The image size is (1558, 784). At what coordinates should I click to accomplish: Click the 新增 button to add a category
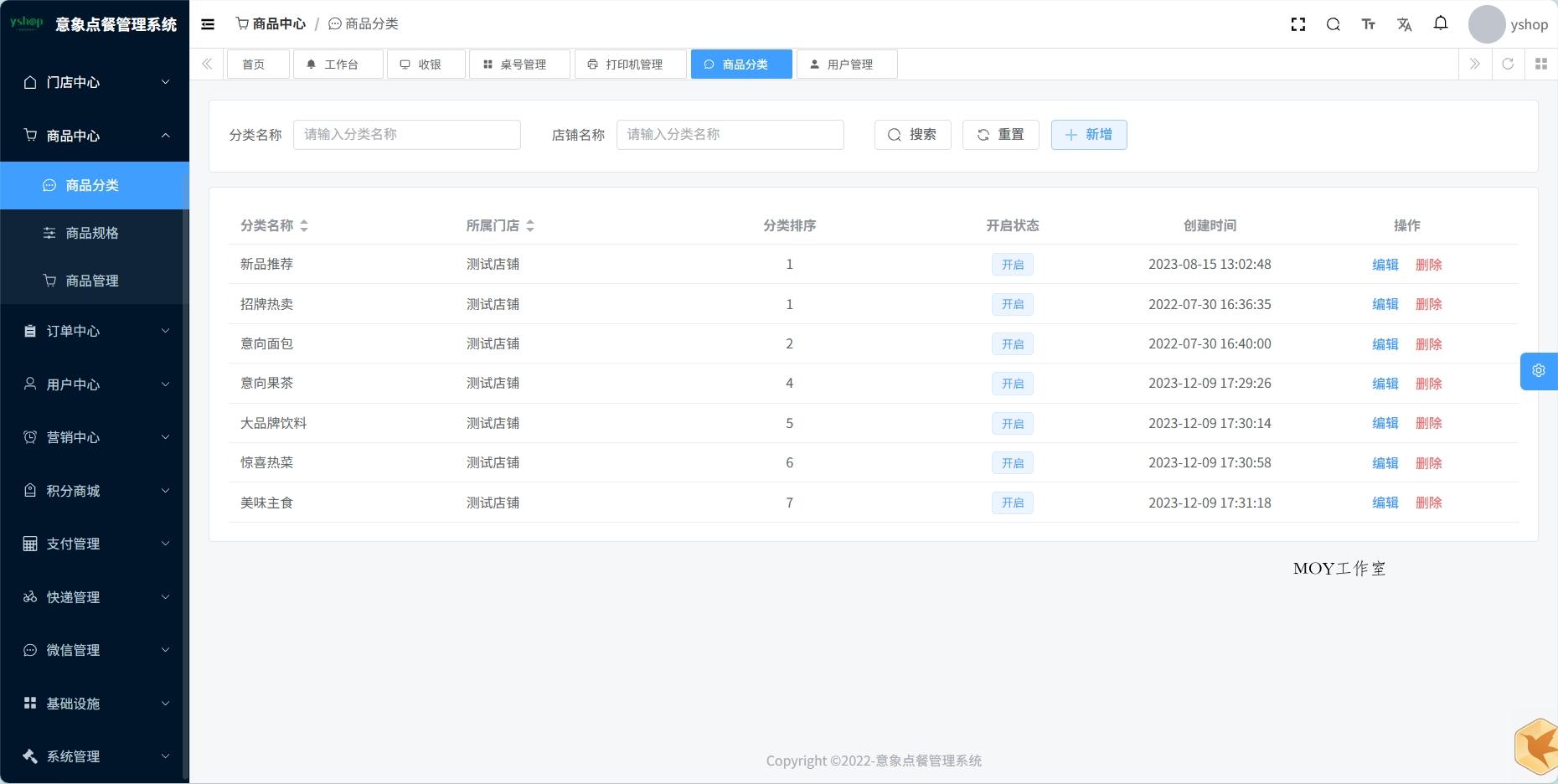(x=1088, y=135)
